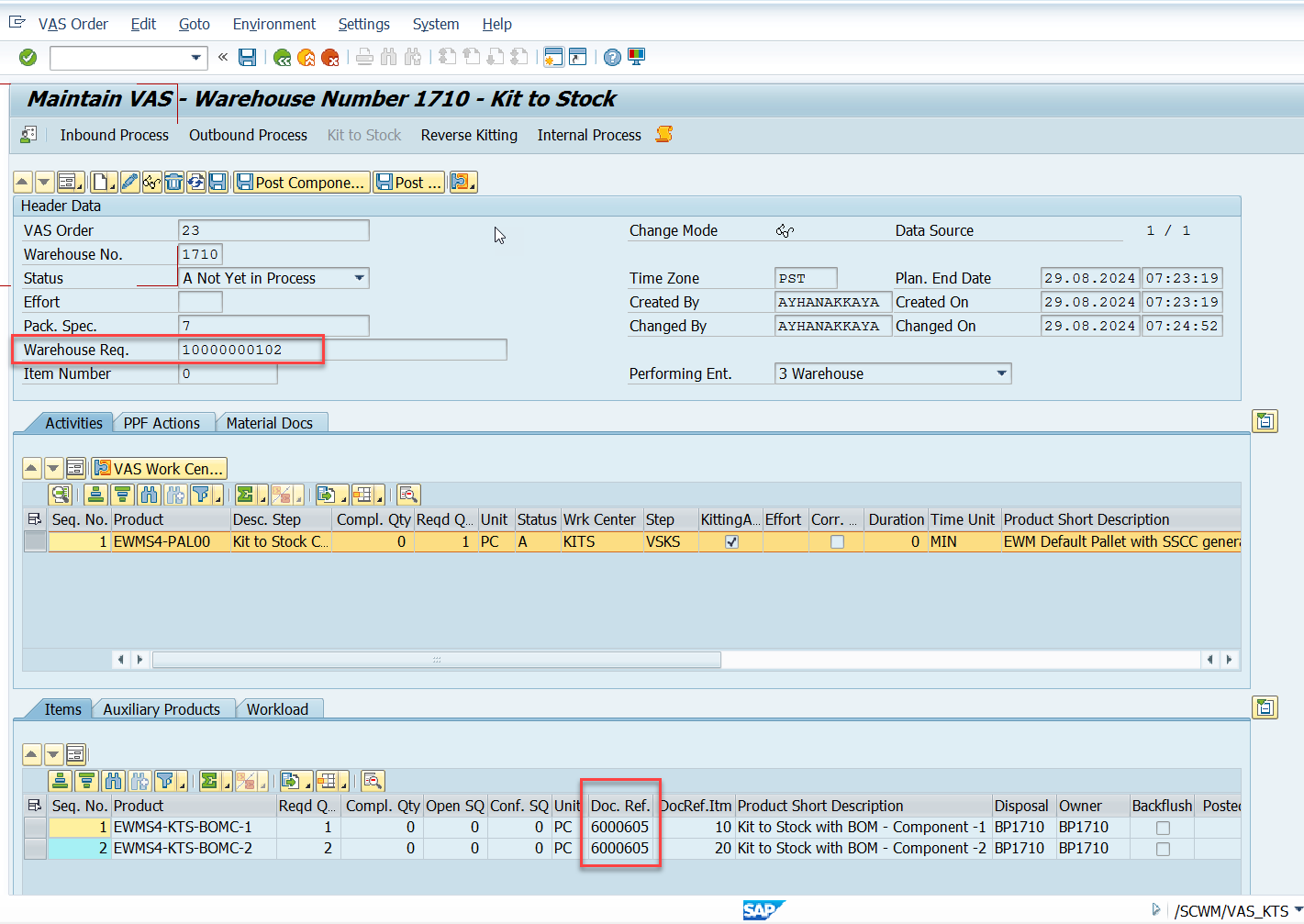This screenshot has width=1304, height=924.
Task: Select row EWMS4-KTS-BOMC-1 using its row selector
Action: click(x=35, y=827)
